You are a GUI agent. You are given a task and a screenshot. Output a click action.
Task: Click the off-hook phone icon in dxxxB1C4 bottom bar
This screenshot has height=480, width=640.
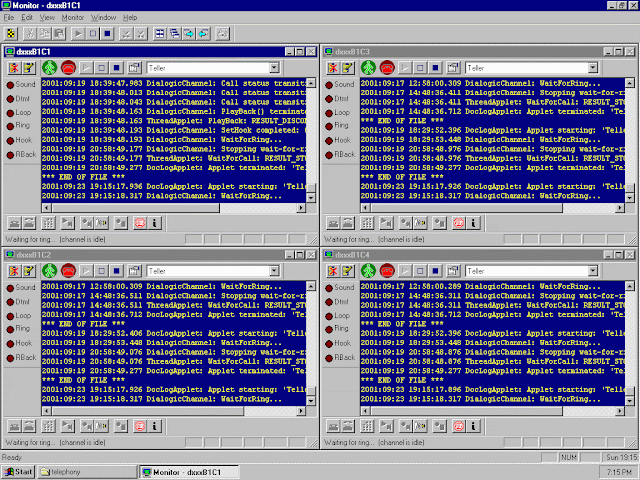coord(348,426)
